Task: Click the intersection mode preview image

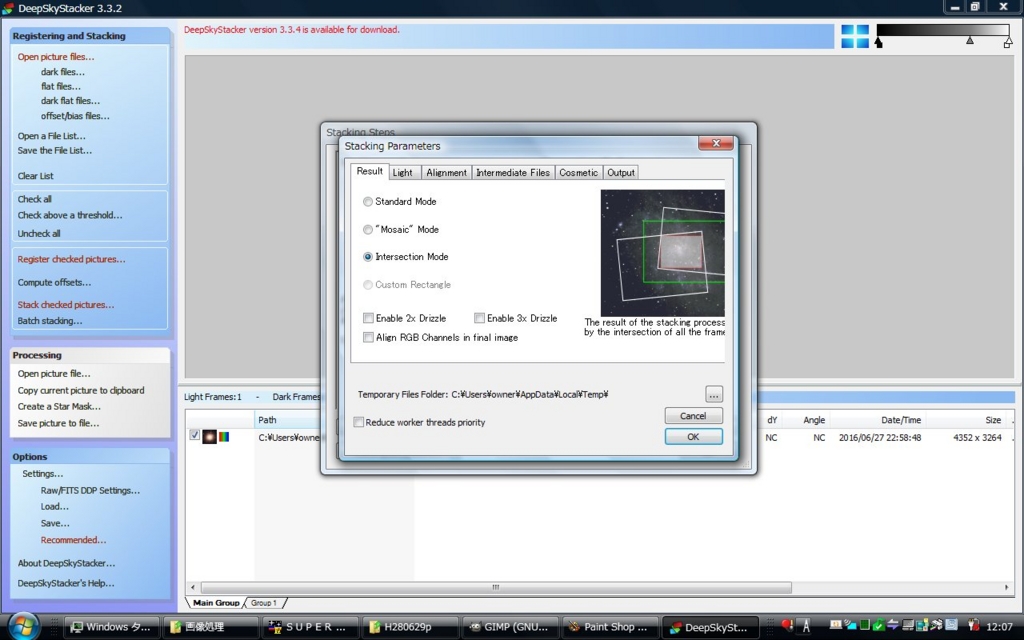Action: [x=662, y=253]
